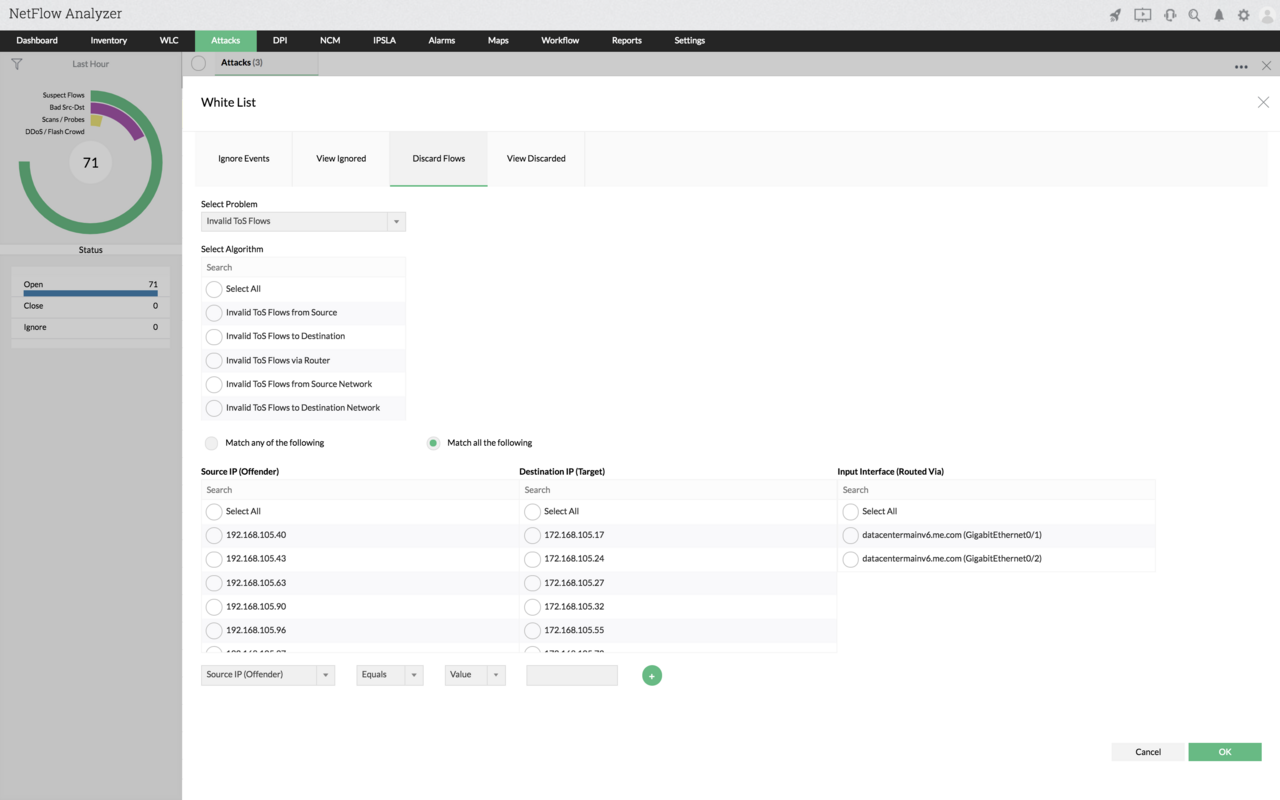Image resolution: width=1280 pixels, height=800 pixels.
Task: Tick destination IP 172.168.105.32
Action: tap(532, 607)
